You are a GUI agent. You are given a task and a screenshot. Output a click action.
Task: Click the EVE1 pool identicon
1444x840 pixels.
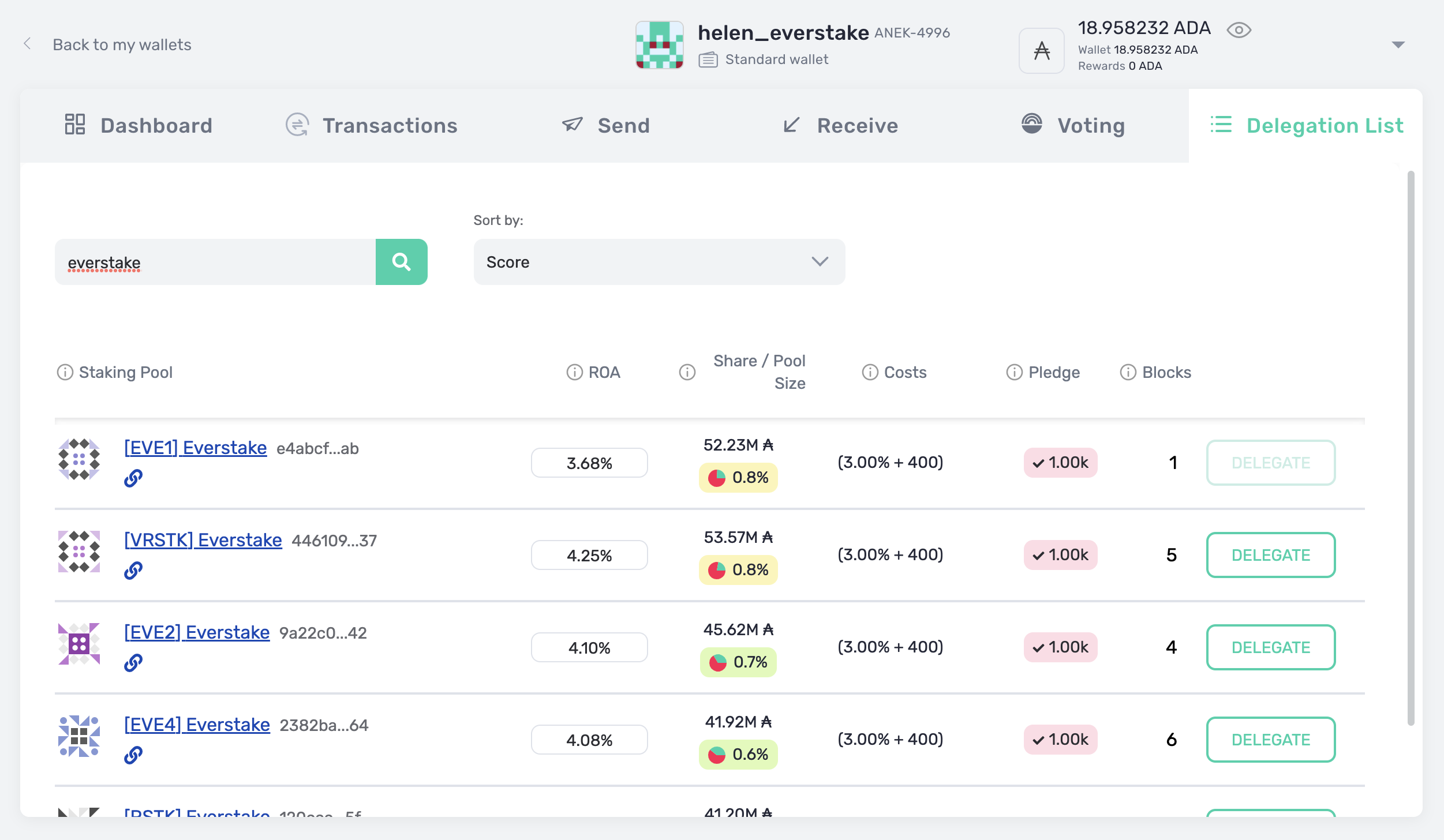click(79, 459)
